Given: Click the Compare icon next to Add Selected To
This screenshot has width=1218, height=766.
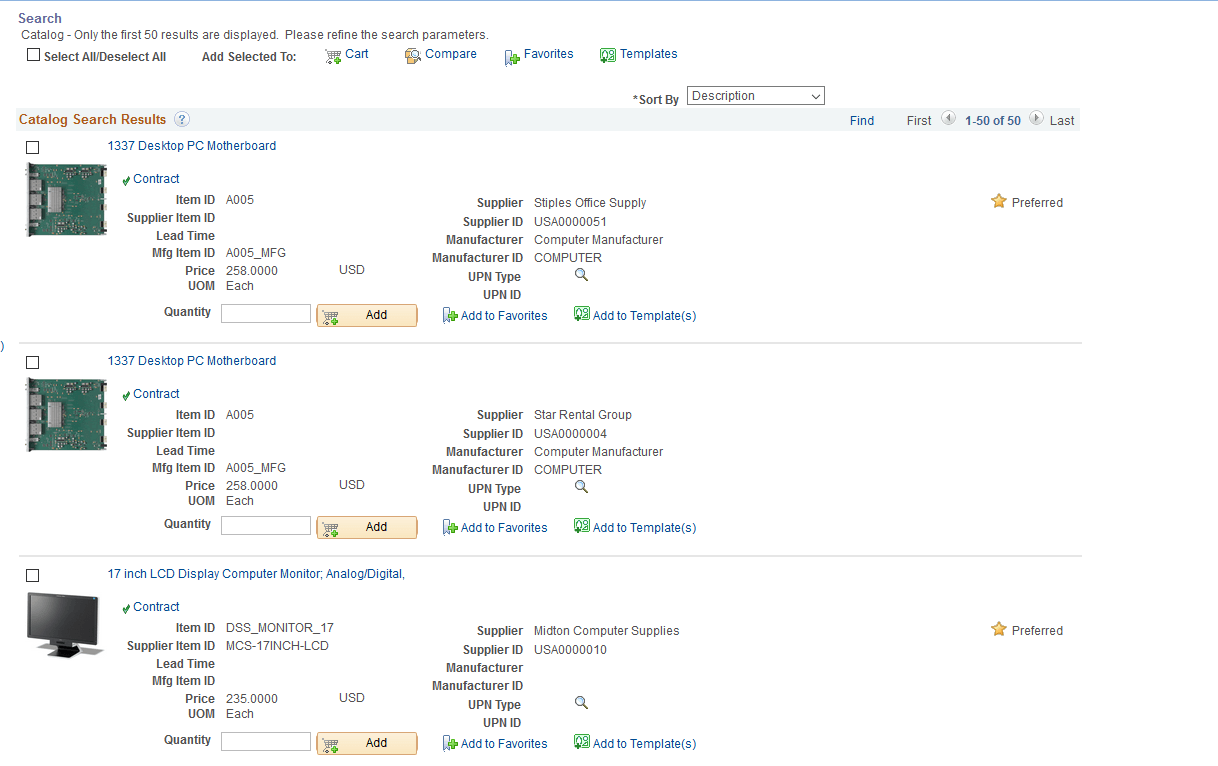Looking at the screenshot, I should click(x=413, y=56).
